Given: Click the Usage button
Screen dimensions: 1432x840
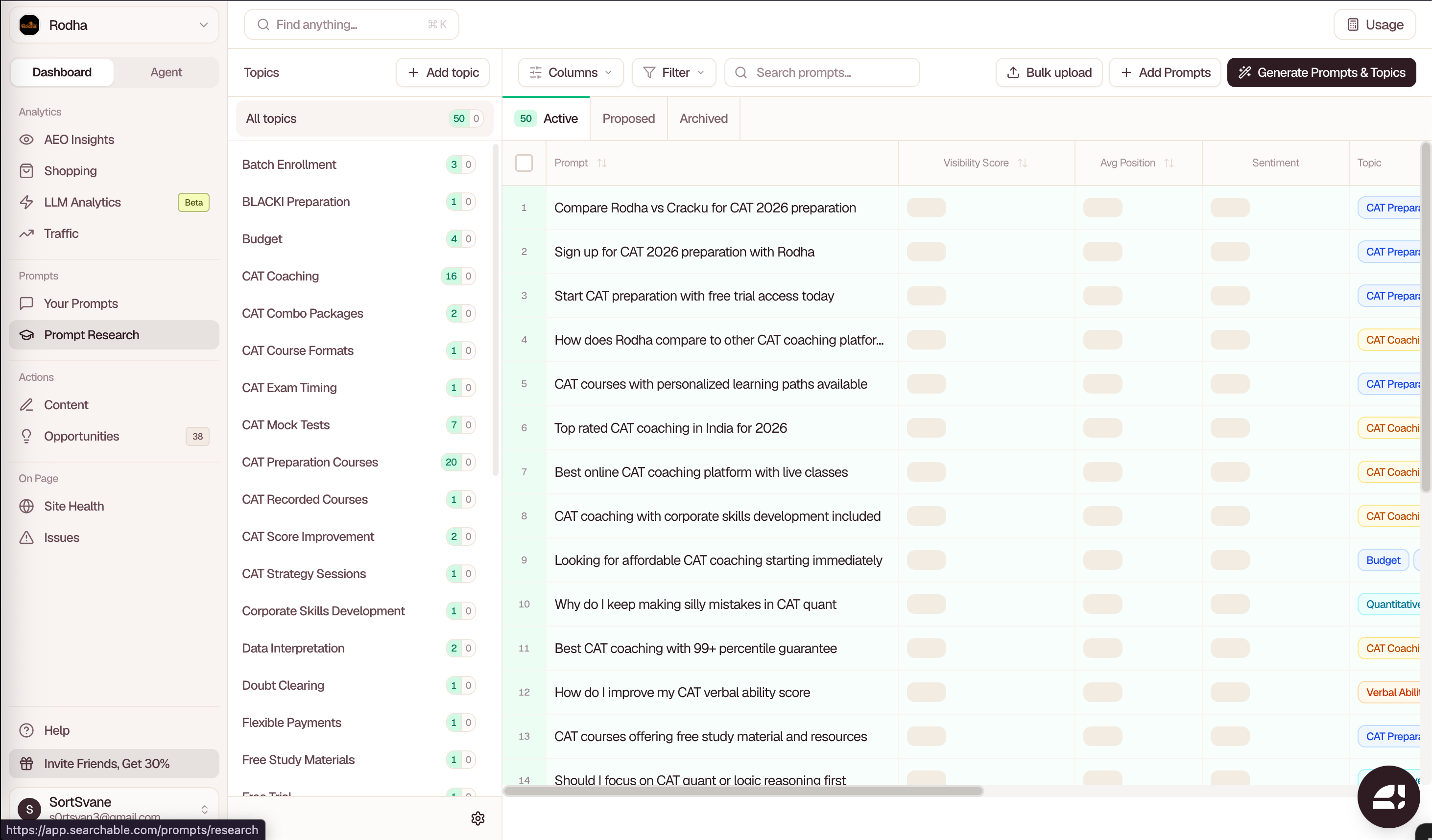Looking at the screenshot, I should 1375,25.
